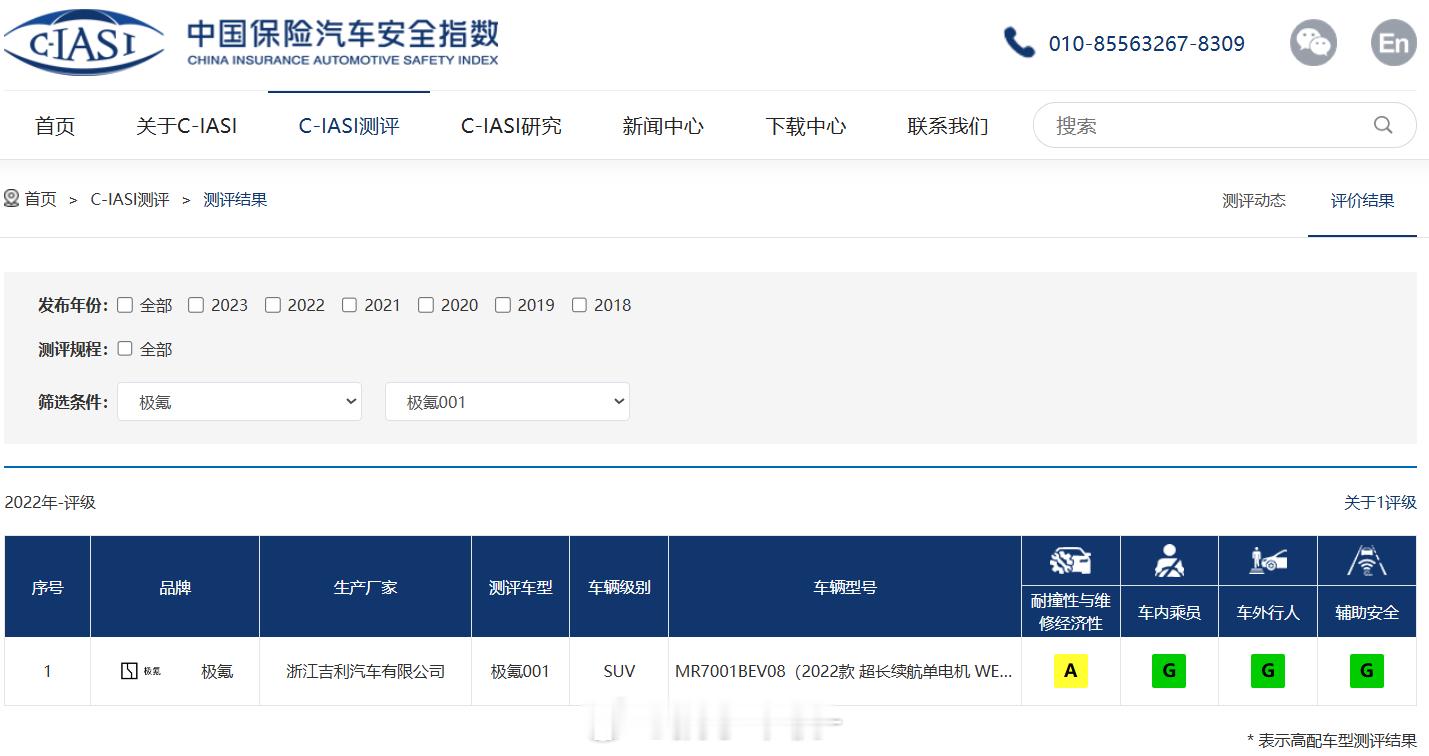Click the 测评车型 column header
1429x756 pixels.
[x=520, y=587]
